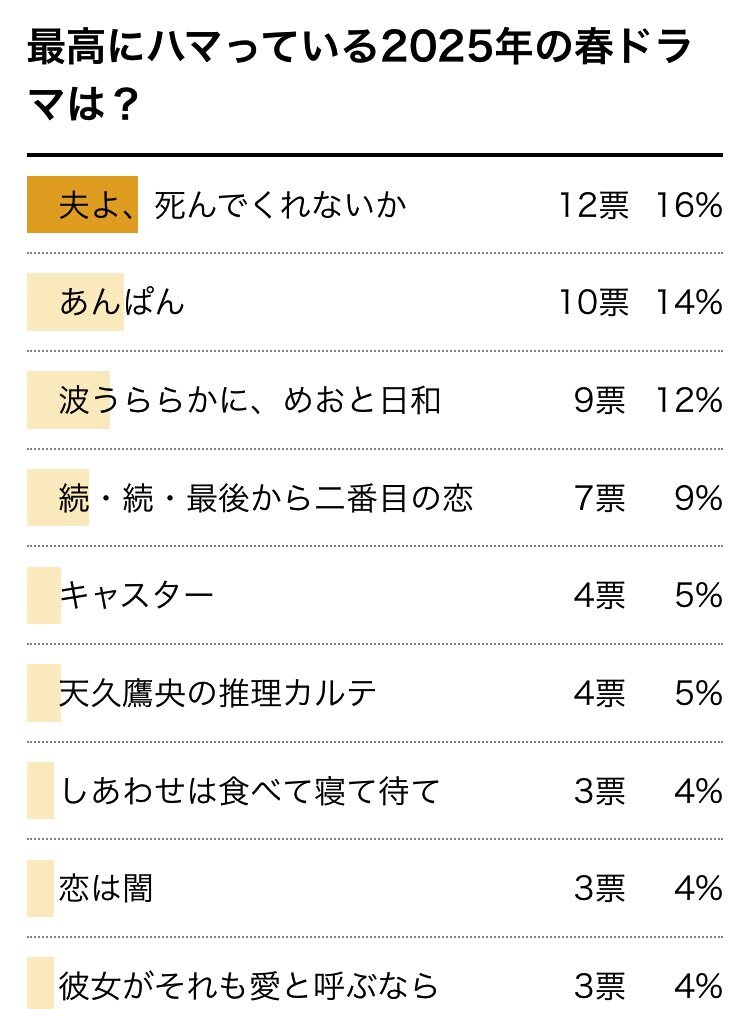Choose 波うららかに、めおと日和 in the poll
The image size is (749, 1009).
click(x=374, y=400)
